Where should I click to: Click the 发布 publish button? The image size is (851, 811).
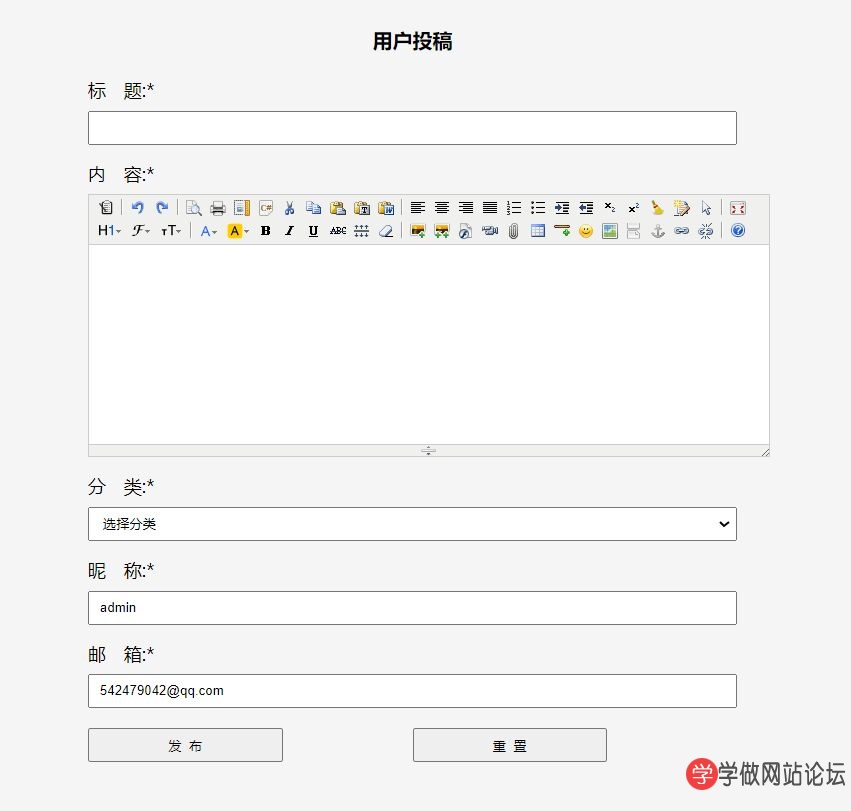point(185,745)
